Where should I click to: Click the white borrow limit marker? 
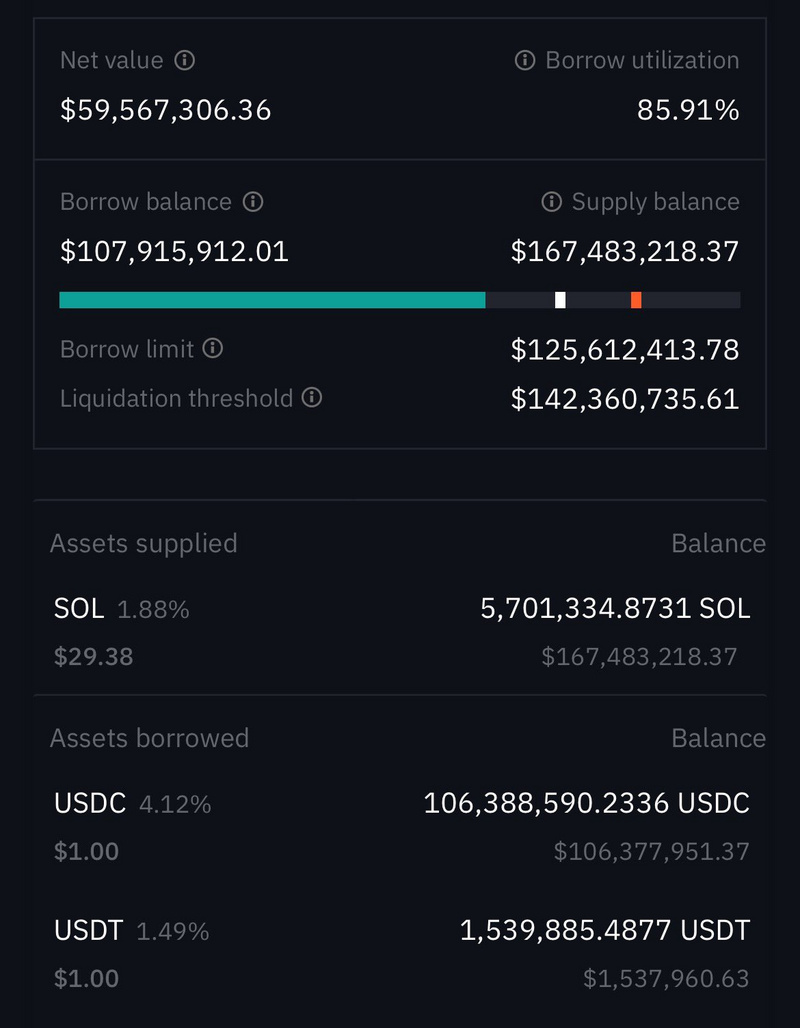(560, 300)
